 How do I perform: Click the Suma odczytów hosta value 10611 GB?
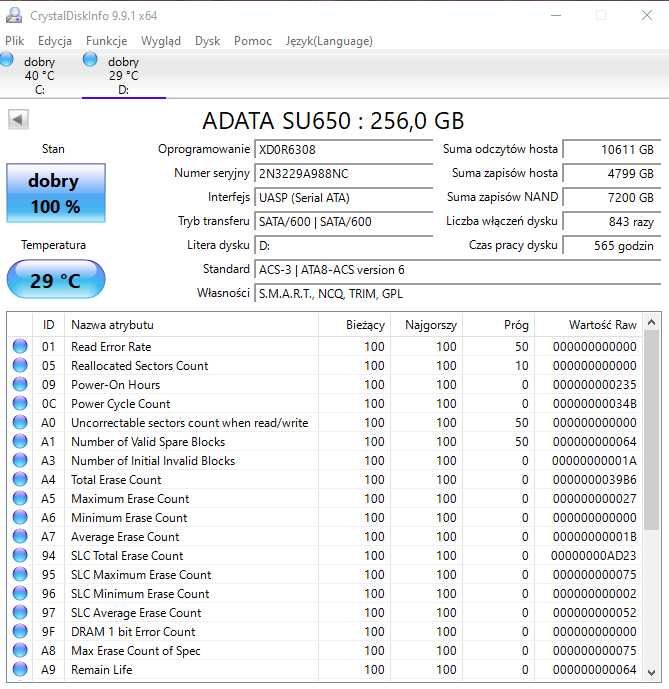pos(612,150)
